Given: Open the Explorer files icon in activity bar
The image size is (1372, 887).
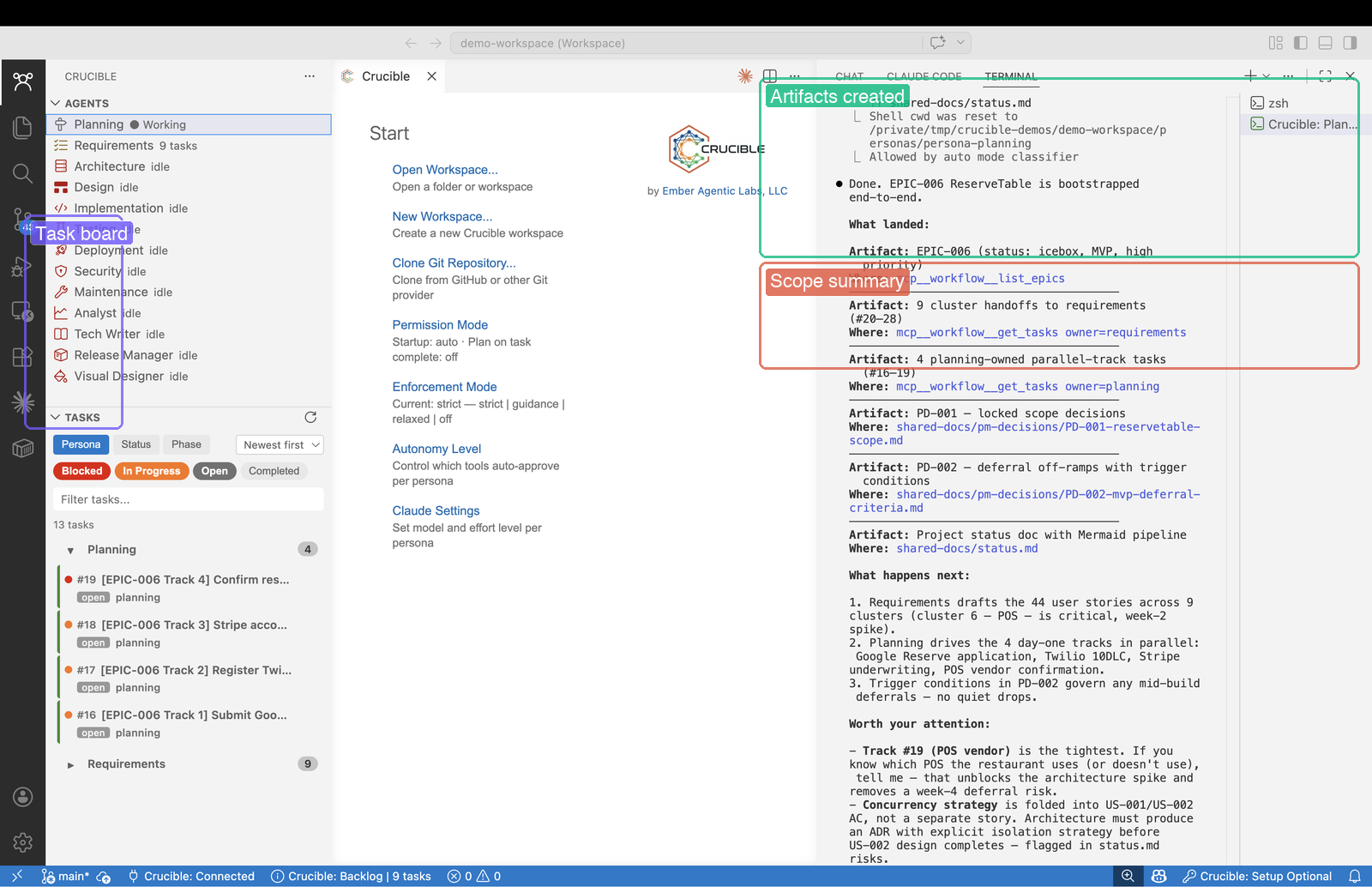Looking at the screenshot, I should pos(23,128).
